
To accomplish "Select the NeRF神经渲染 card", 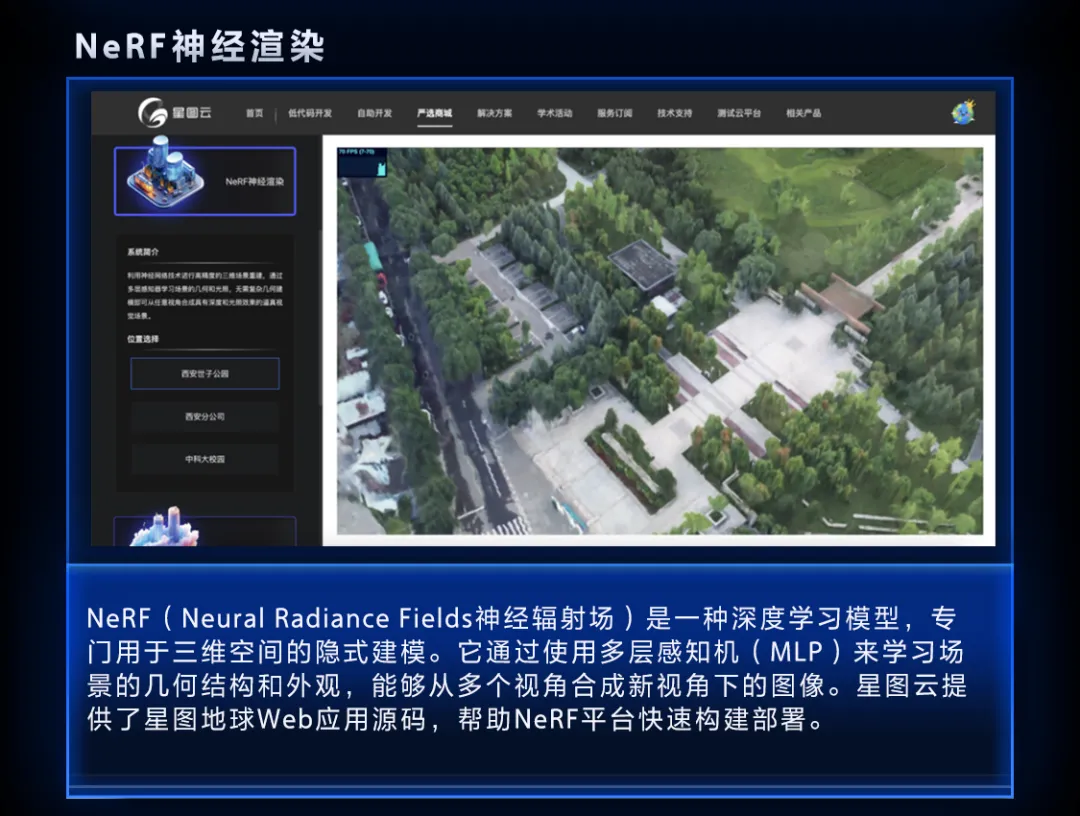I will 205,181.
